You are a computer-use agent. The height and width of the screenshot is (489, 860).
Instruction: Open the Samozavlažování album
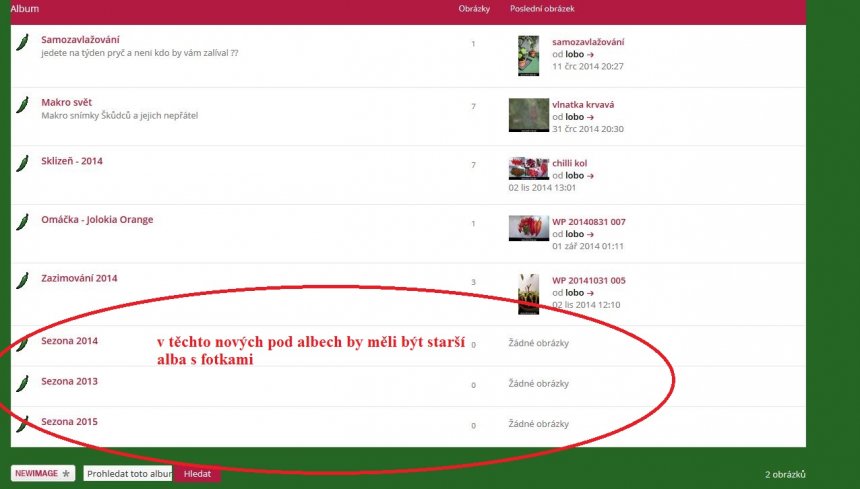[x=80, y=40]
